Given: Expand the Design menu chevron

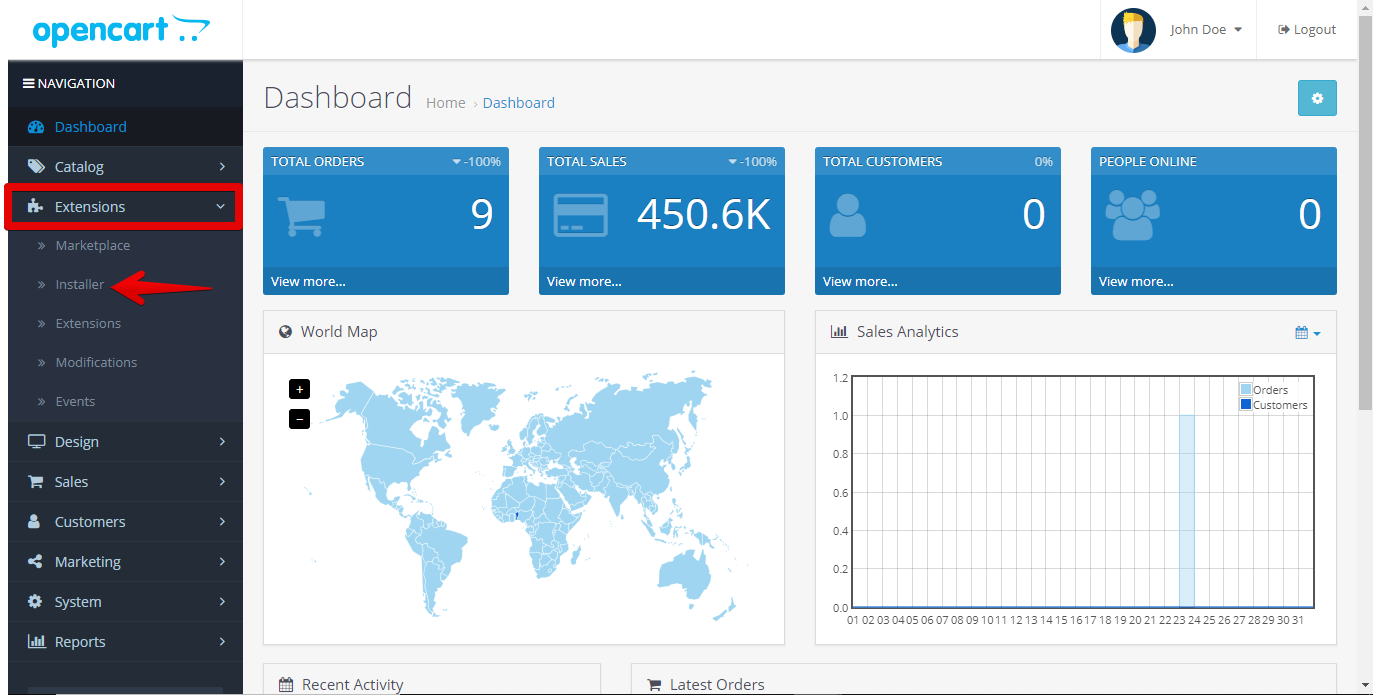Looking at the screenshot, I should tap(222, 442).
